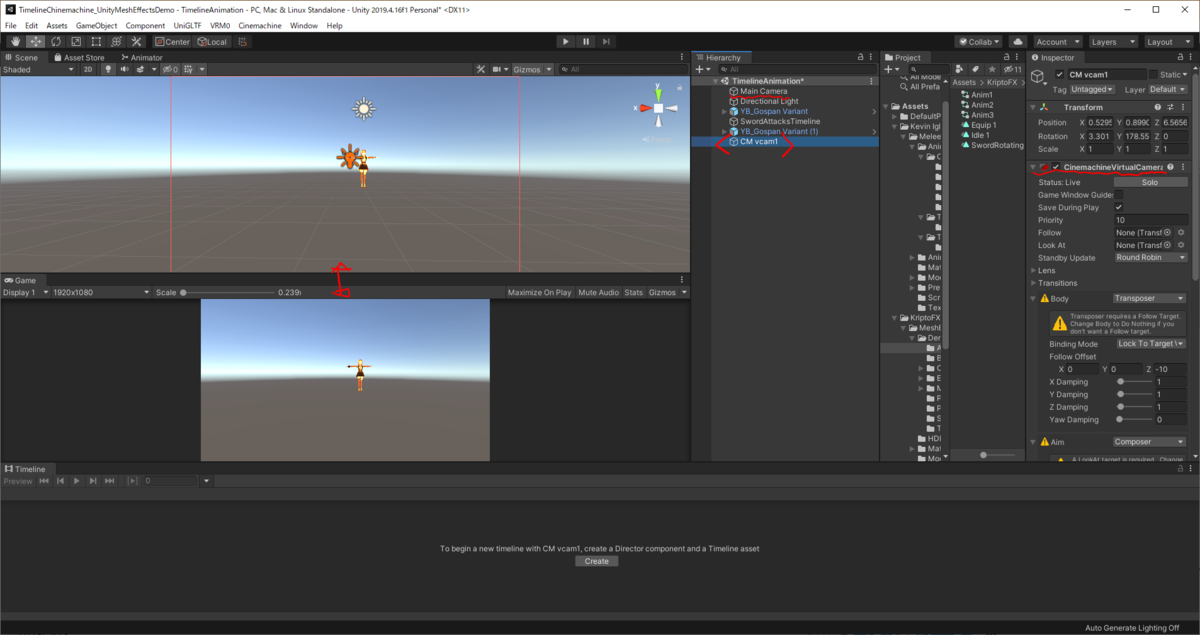Open the custom editor tools icon
Screen dimensions: 1200x635
click(x=136, y=41)
